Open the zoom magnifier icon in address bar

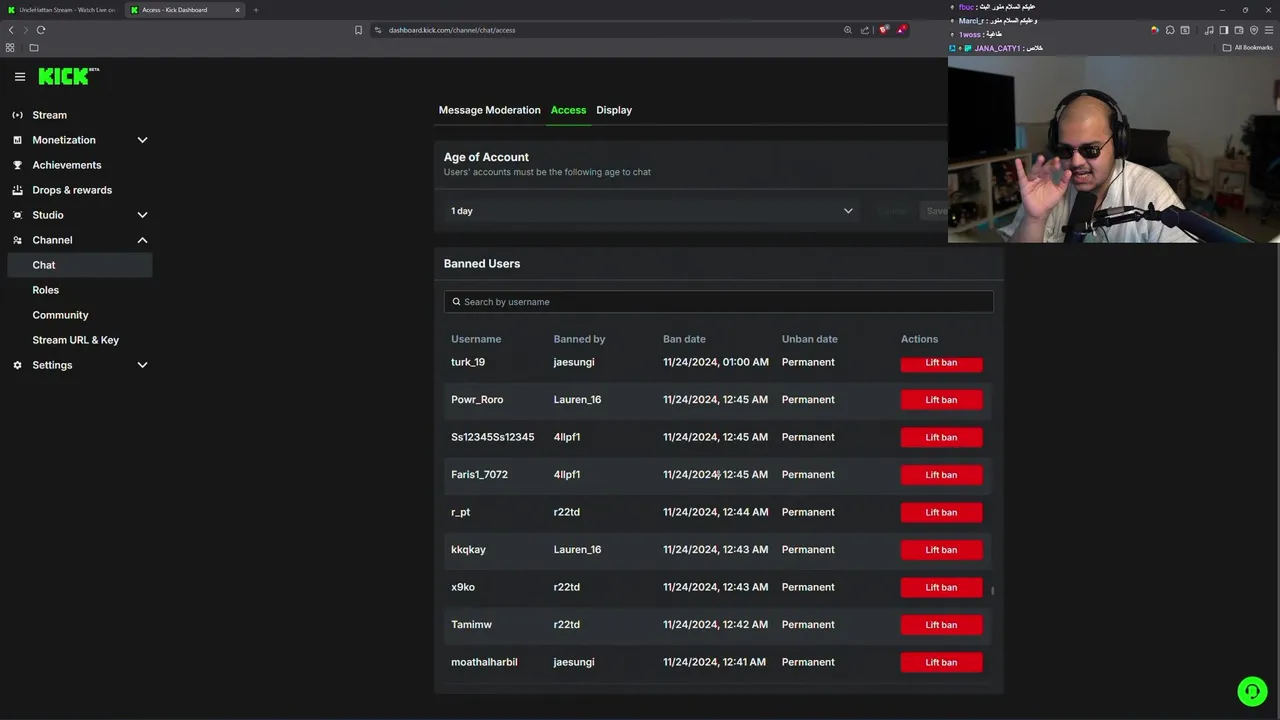[x=848, y=30]
